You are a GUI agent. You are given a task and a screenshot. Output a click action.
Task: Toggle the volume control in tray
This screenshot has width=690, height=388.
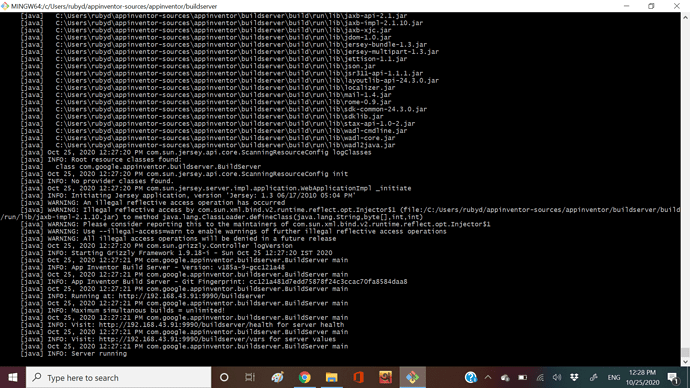557,377
